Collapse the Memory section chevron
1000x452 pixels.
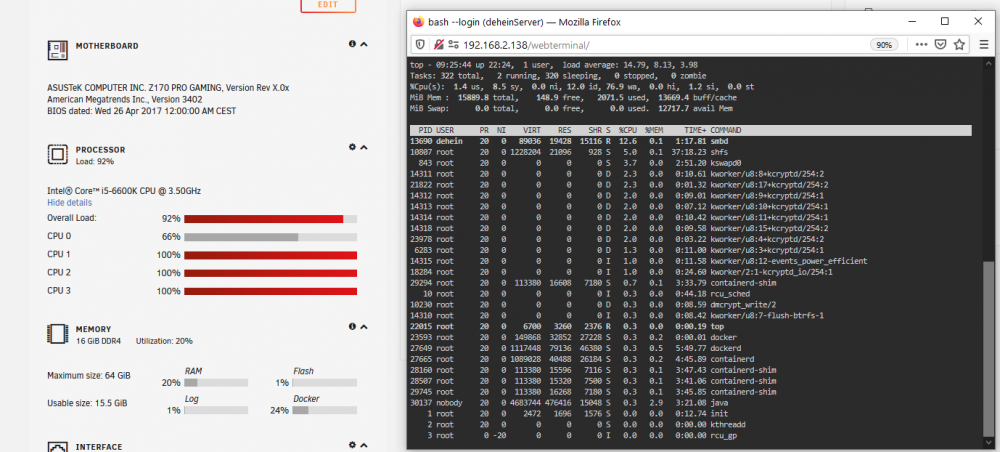[x=364, y=327]
